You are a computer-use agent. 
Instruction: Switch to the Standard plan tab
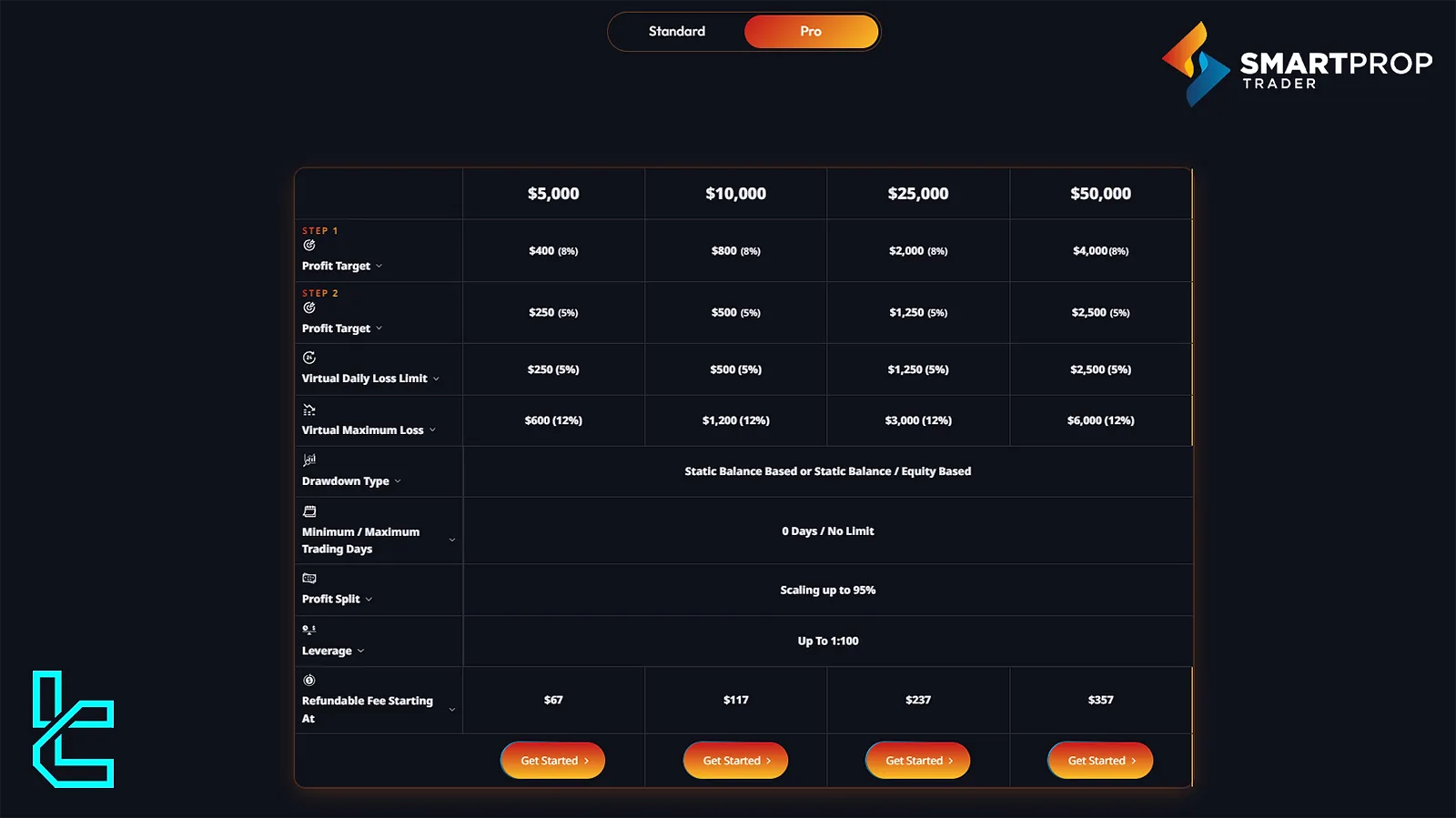pyautogui.click(x=677, y=31)
